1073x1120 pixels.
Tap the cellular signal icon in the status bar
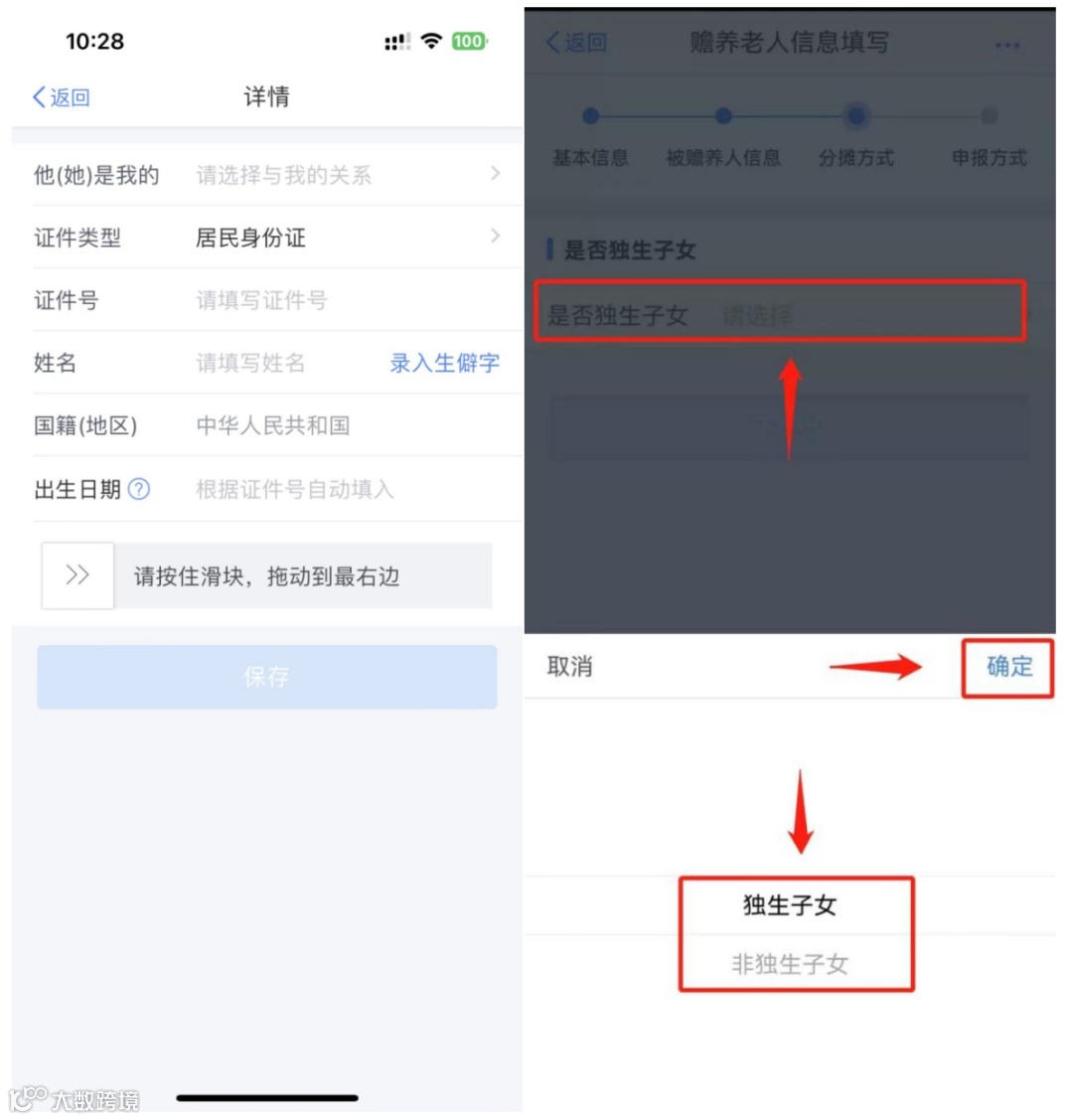pos(397,42)
